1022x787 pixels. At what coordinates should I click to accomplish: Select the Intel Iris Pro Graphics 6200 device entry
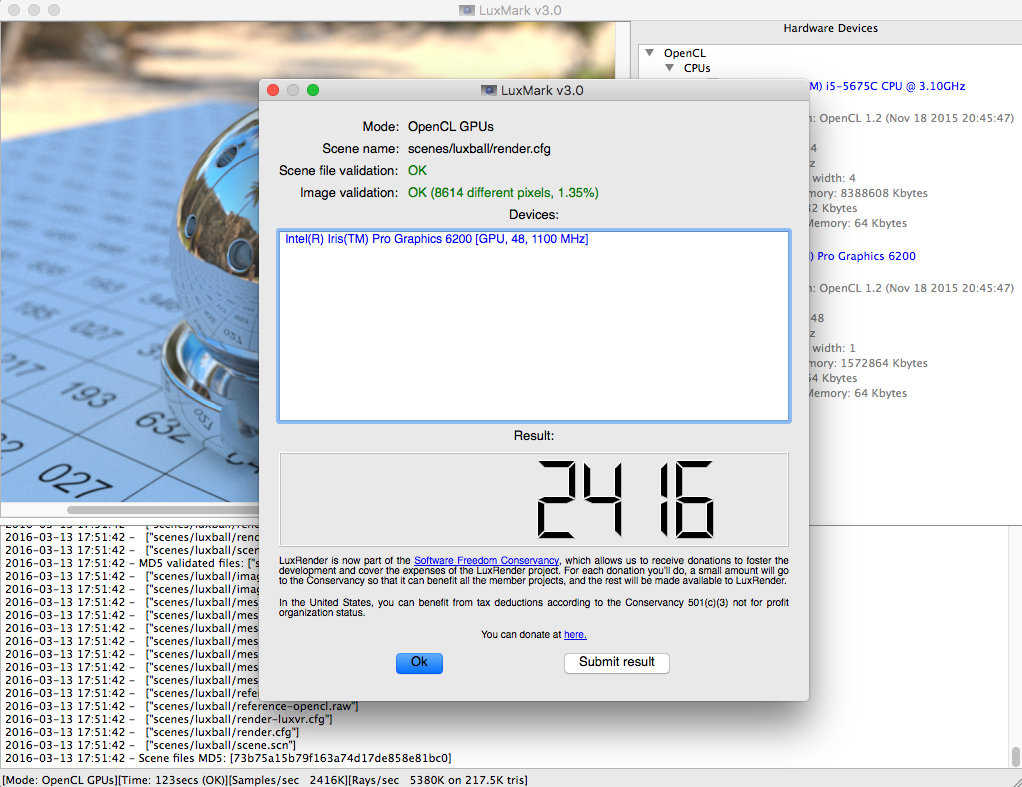(437, 239)
